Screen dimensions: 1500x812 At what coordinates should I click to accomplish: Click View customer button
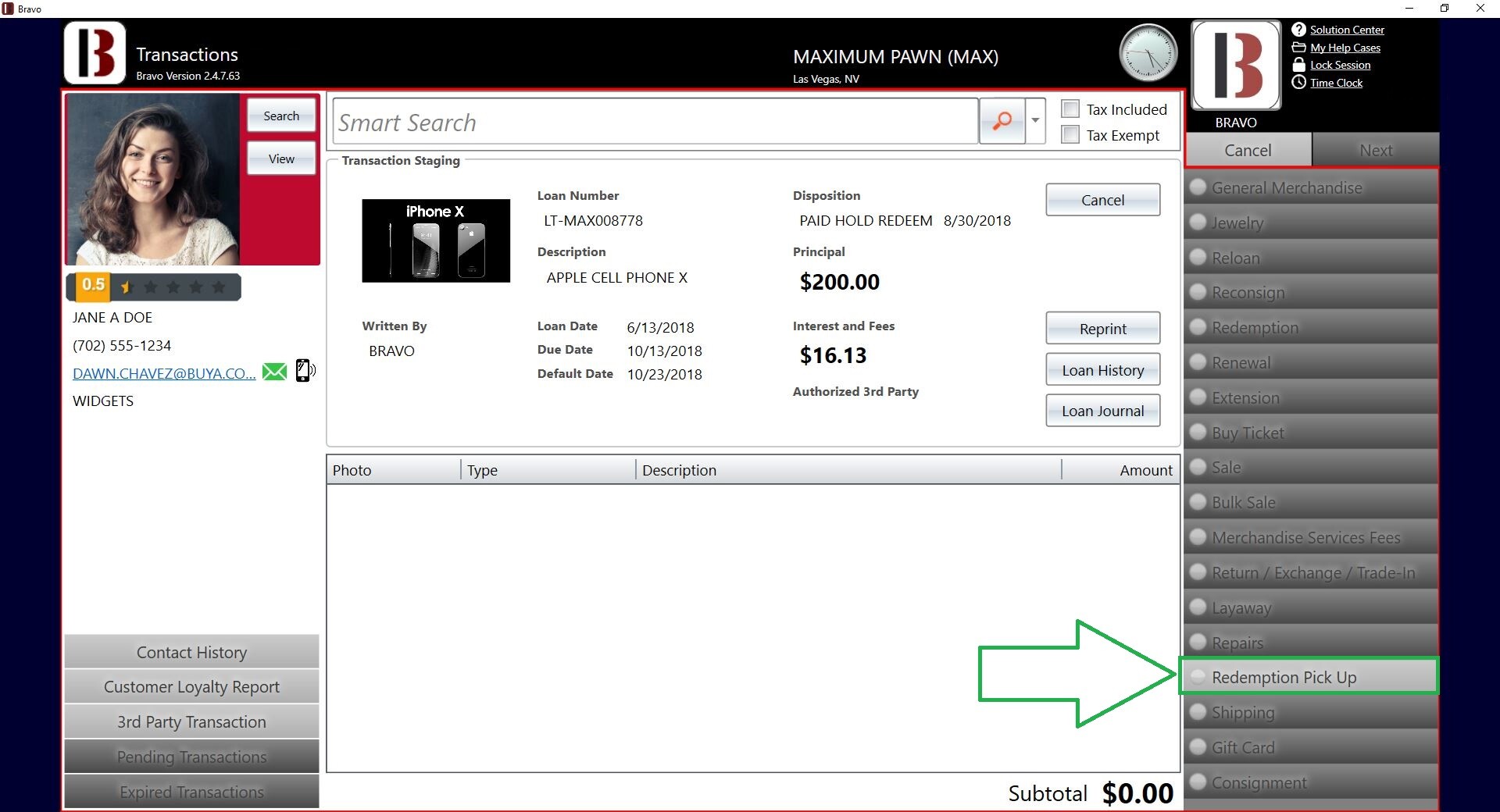point(281,158)
